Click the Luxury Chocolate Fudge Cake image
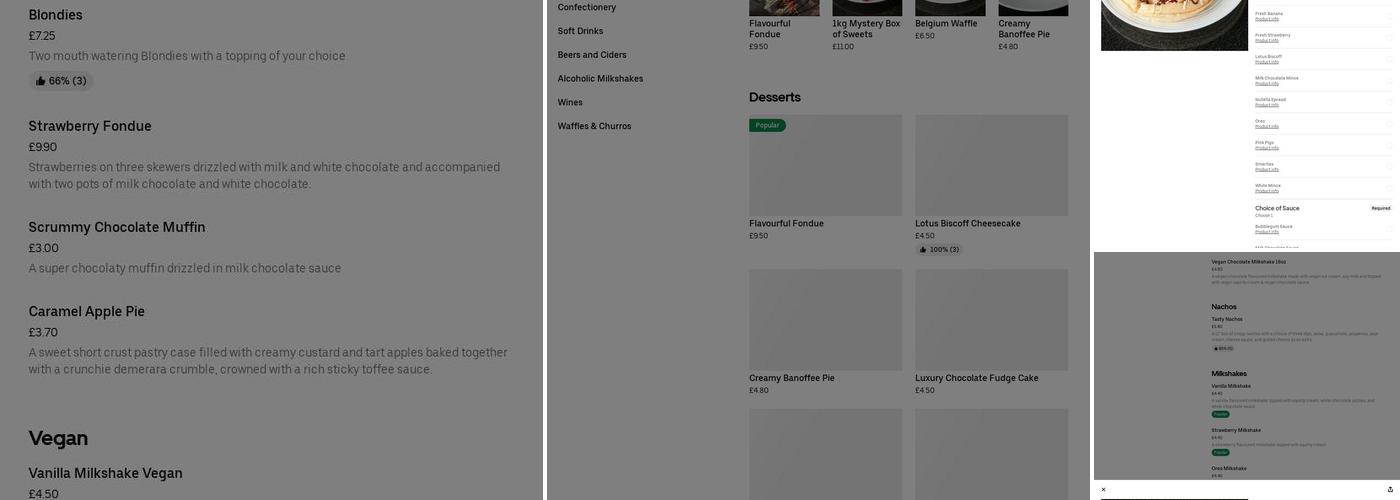This screenshot has height=500, width=1400. coord(991,320)
